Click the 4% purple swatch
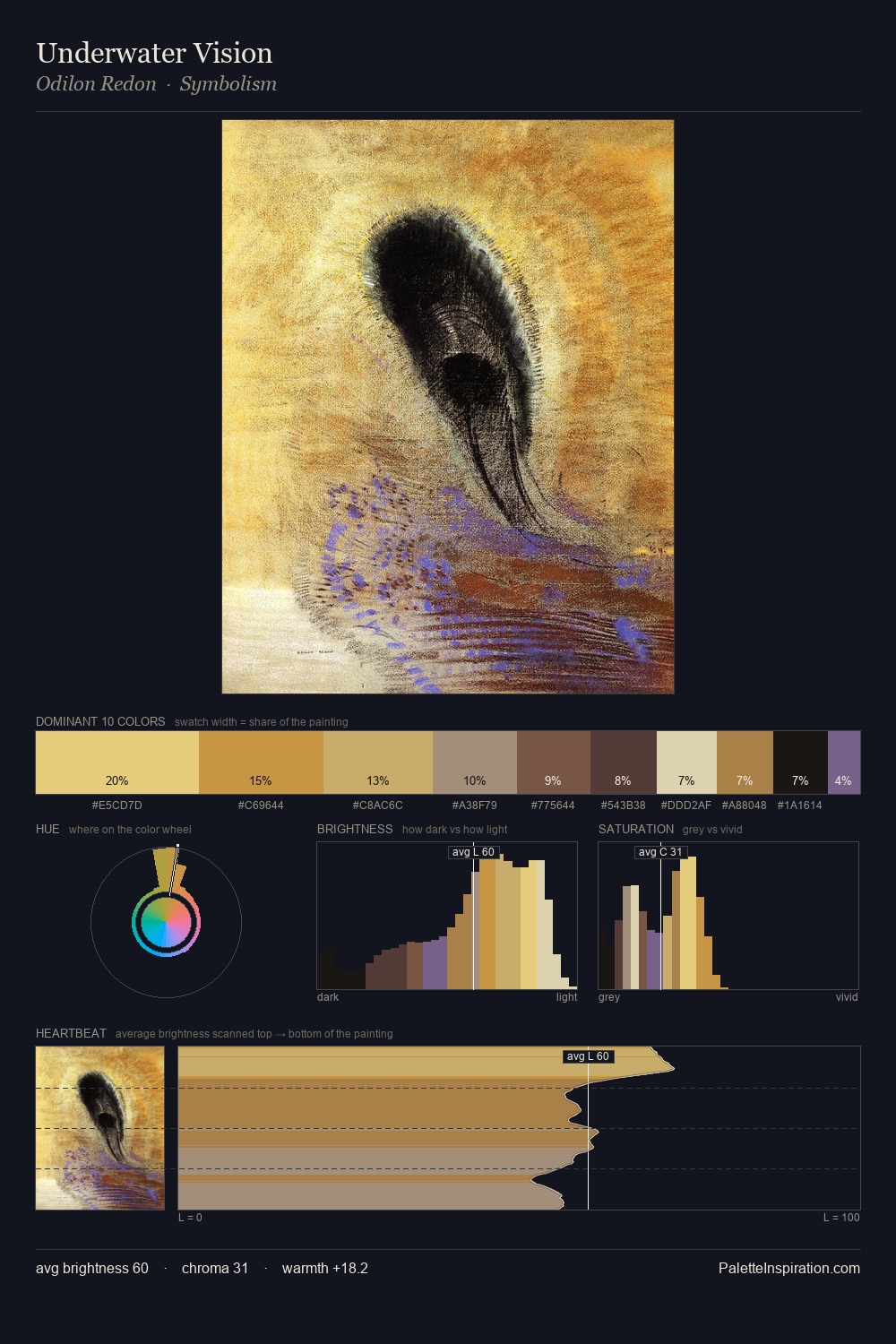896x1344 pixels. (x=844, y=762)
